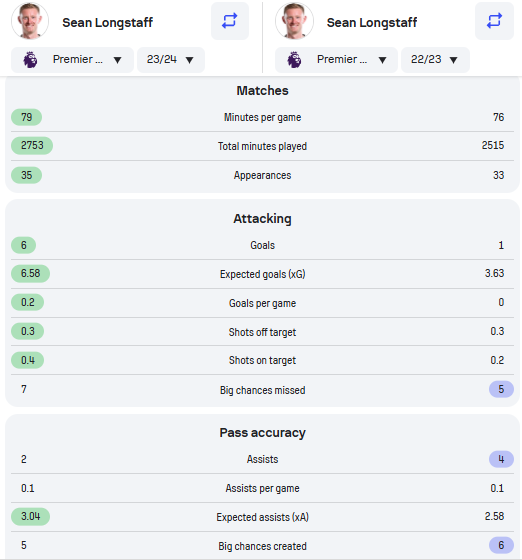Screen dimensions: 522x560
Task: Click the left player swap icon
Action: pyautogui.click(x=230, y=21)
